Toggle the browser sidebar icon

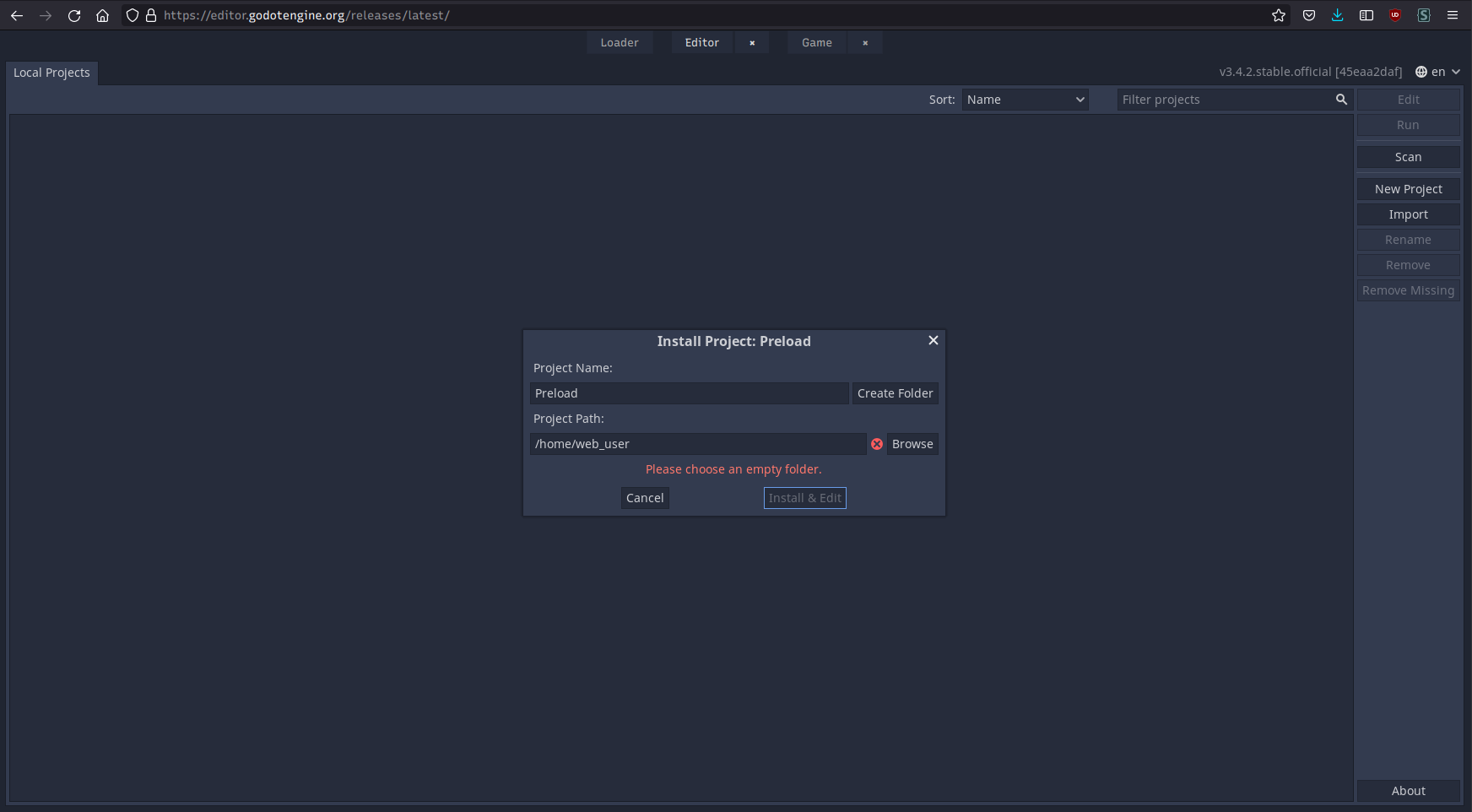(1366, 15)
